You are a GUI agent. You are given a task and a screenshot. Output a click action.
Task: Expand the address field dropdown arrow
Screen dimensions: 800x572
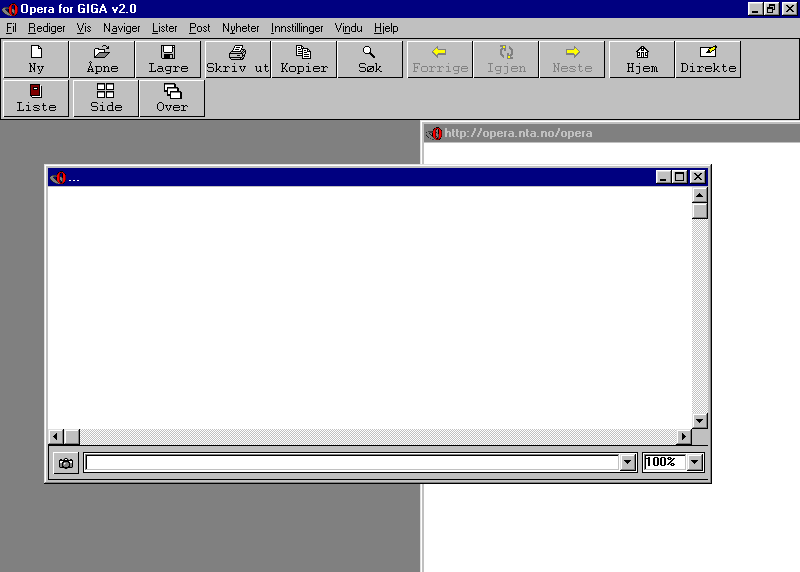(628, 463)
